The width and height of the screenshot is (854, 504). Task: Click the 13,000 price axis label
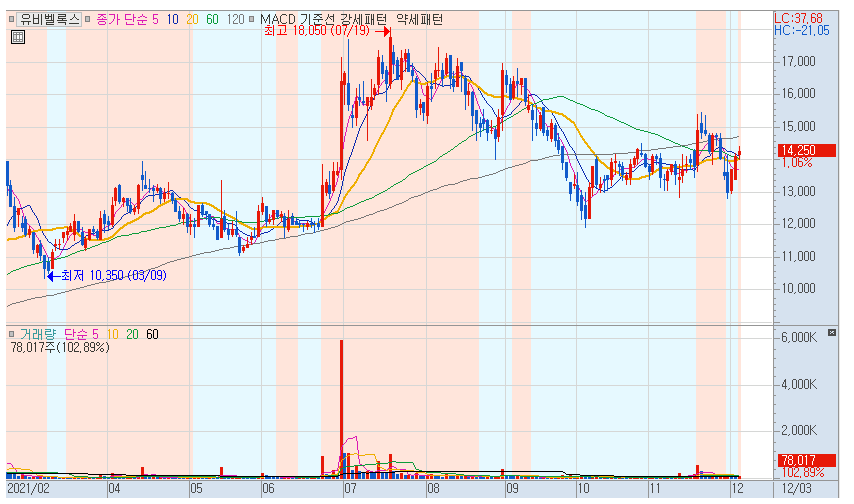pyautogui.click(x=798, y=191)
